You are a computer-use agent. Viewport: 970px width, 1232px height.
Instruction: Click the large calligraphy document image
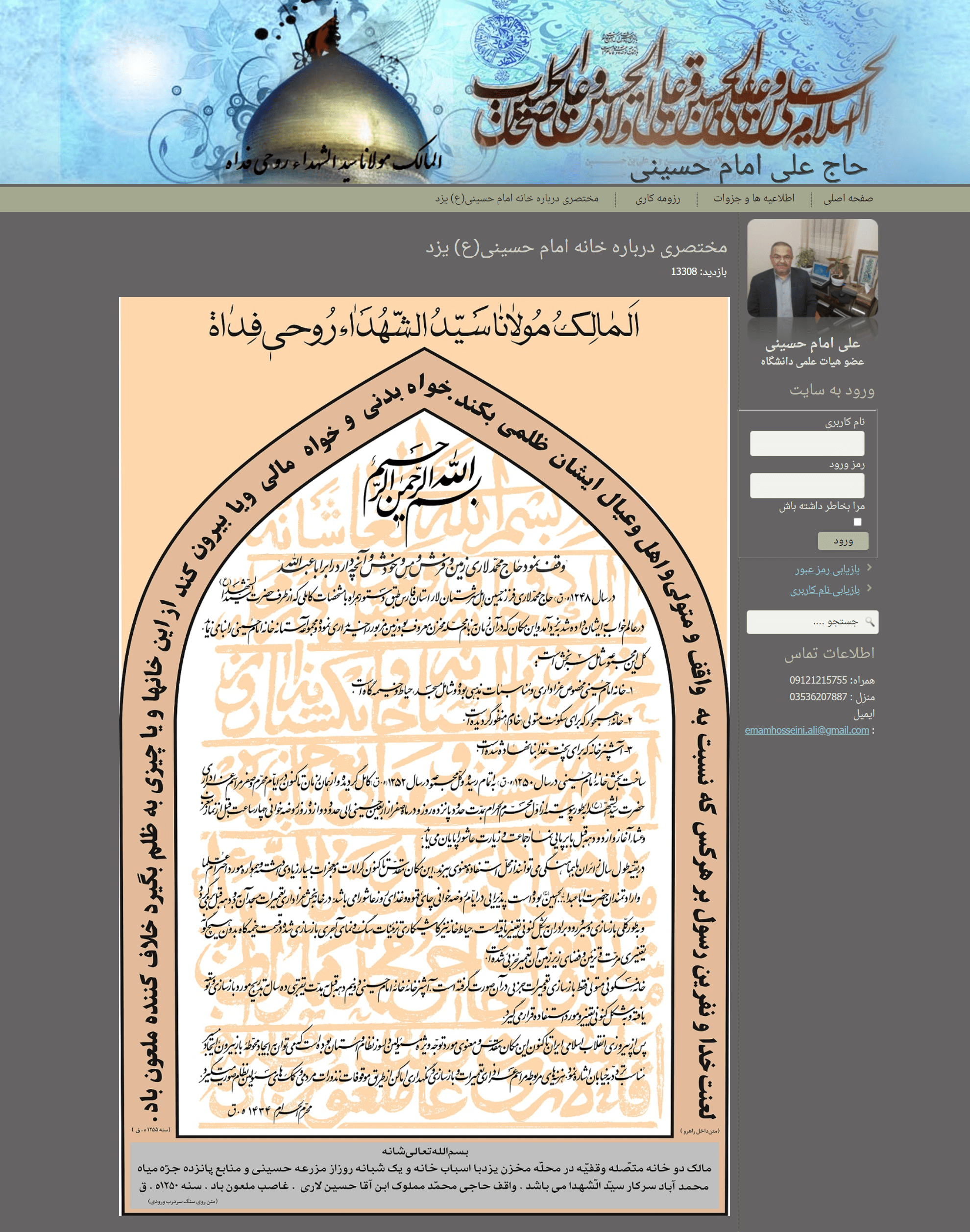424,756
